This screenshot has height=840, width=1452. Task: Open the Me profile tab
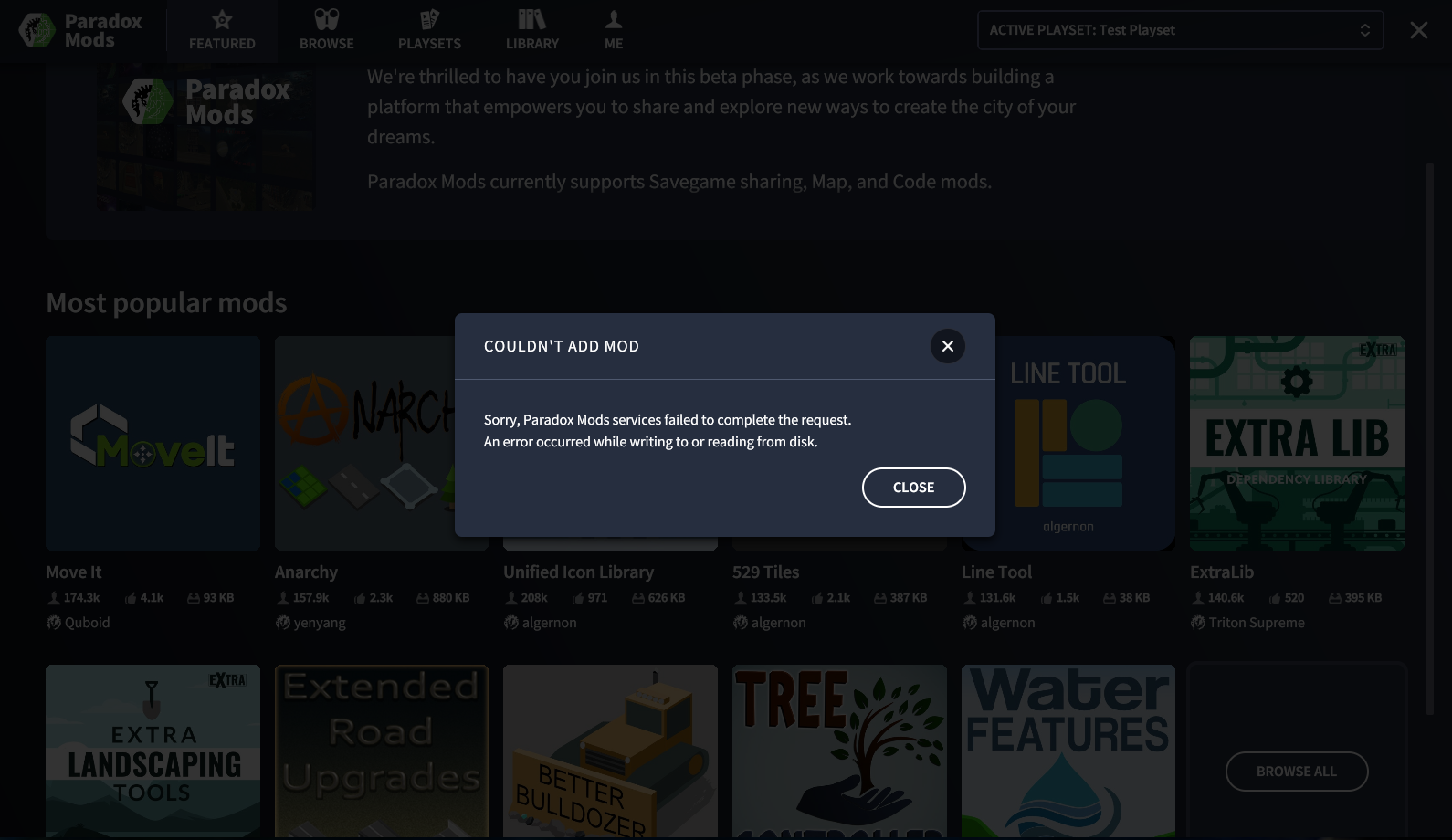(x=614, y=31)
